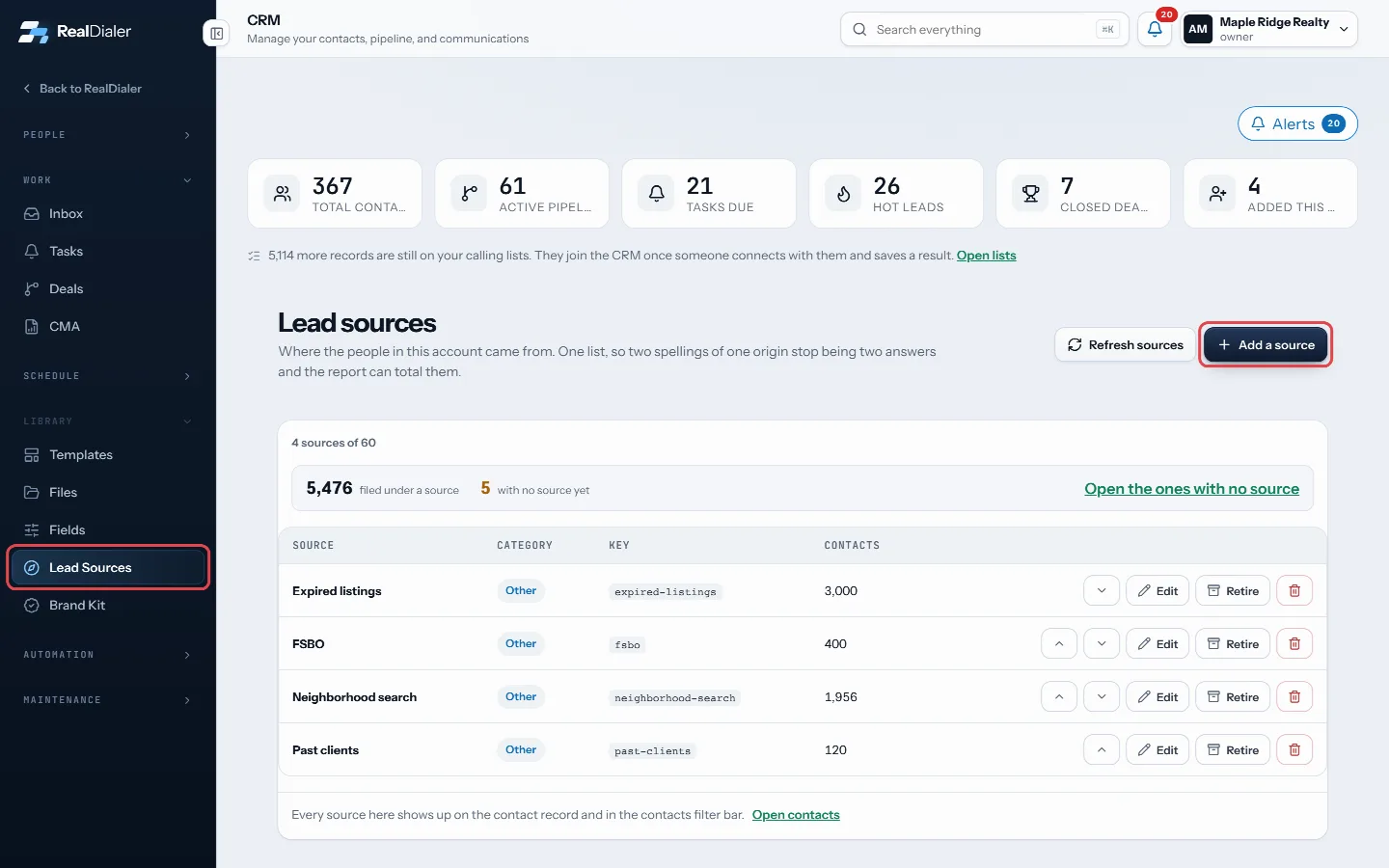The width and height of the screenshot is (1389, 868).
Task: Open Brand Kit in the sidebar
Action: pyautogui.click(x=107, y=606)
